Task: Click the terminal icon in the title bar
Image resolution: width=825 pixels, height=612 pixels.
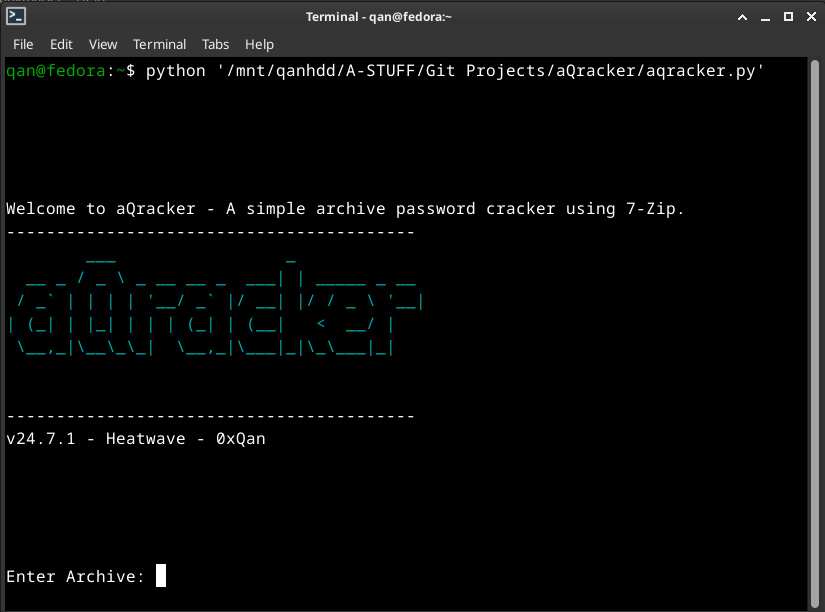Action: 16,17
